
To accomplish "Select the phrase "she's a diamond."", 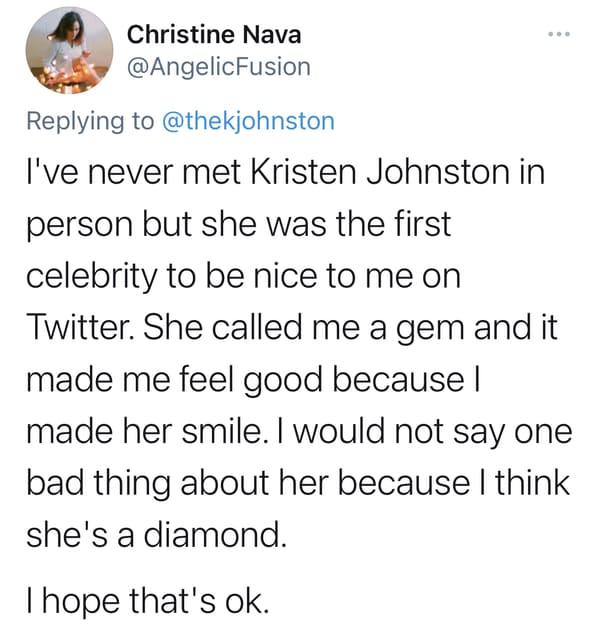I will point(156,534).
